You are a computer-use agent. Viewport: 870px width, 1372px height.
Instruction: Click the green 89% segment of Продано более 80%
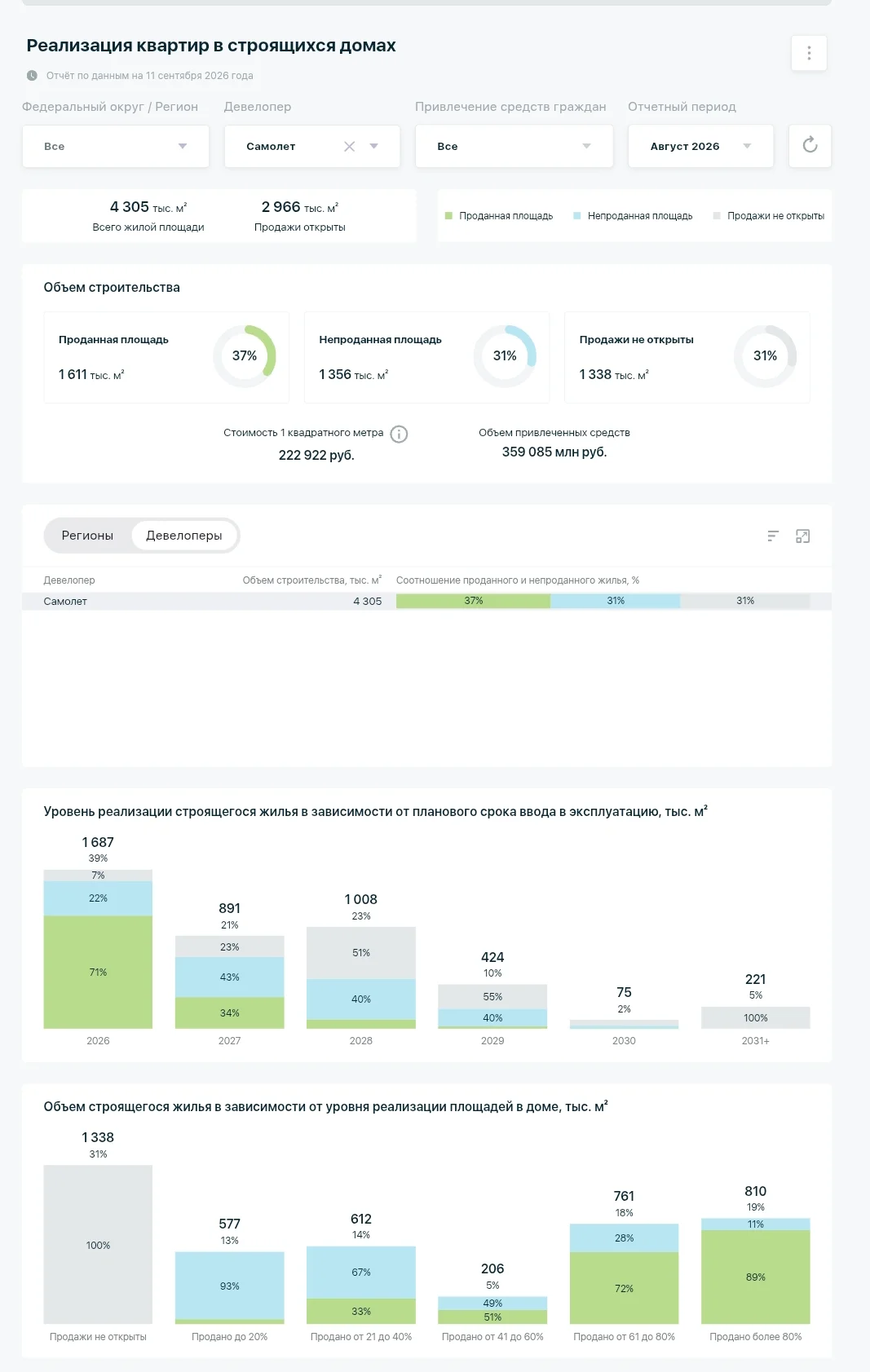pyautogui.click(x=756, y=1277)
